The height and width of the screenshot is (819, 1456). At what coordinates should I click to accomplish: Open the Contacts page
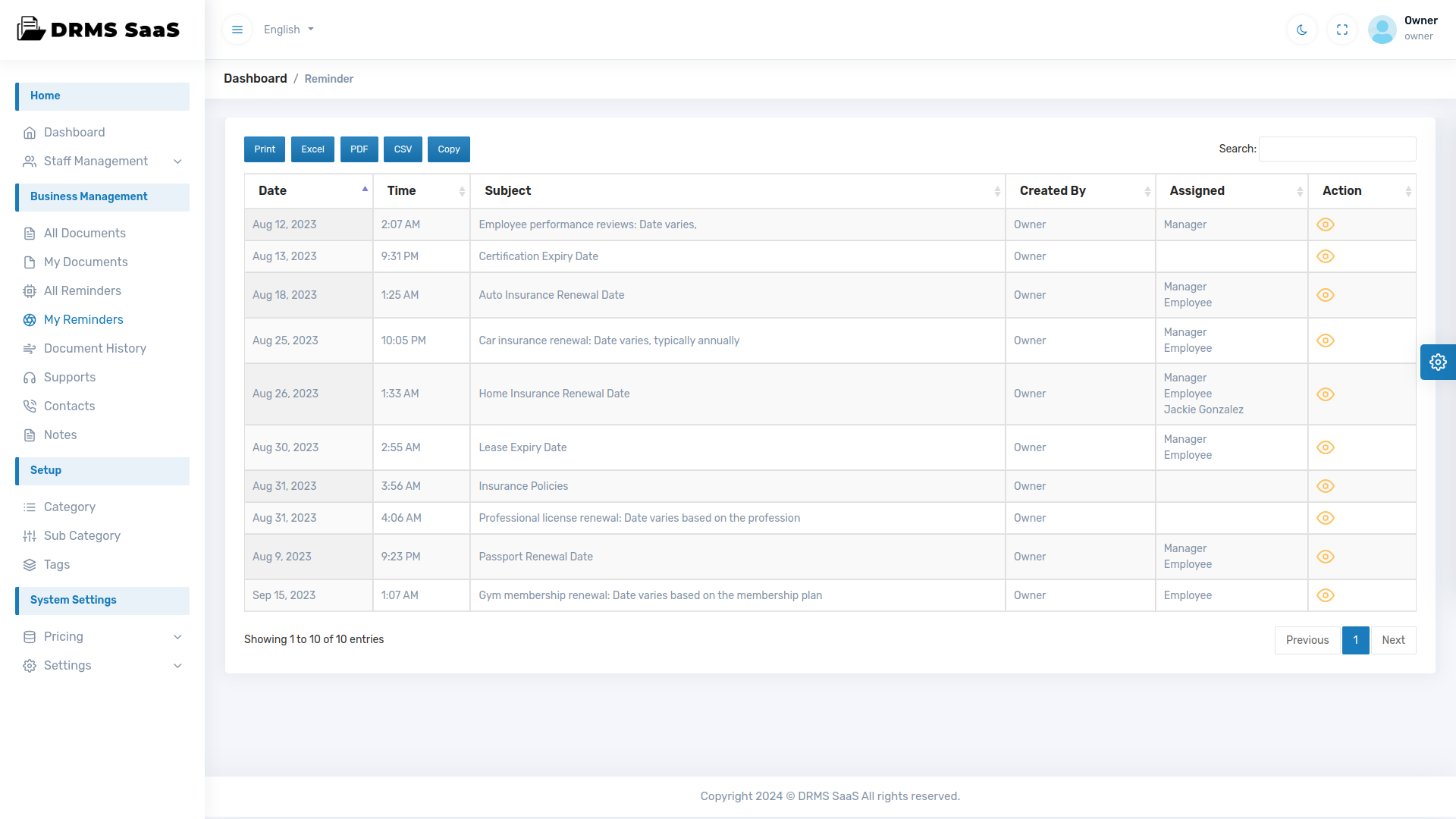click(x=69, y=406)
